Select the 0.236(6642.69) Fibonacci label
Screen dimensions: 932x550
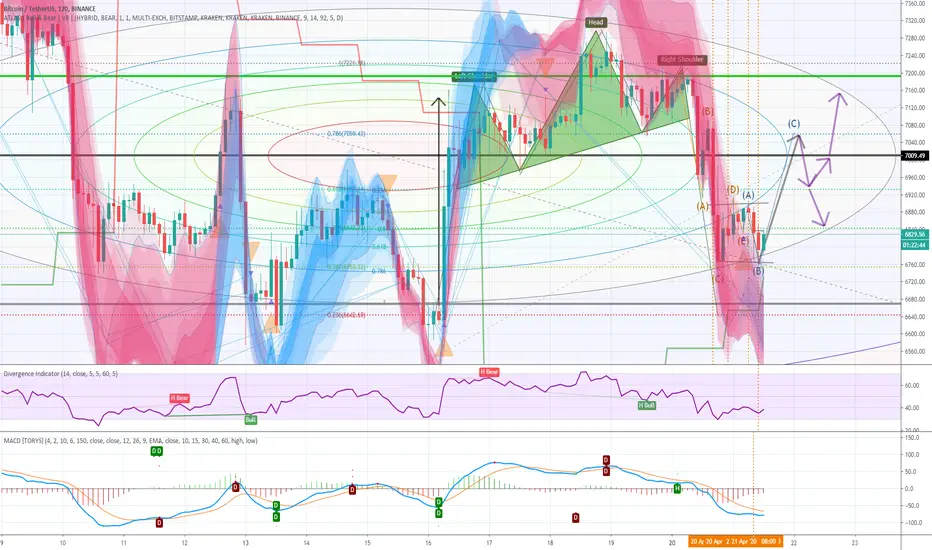[x=346, y=315]
